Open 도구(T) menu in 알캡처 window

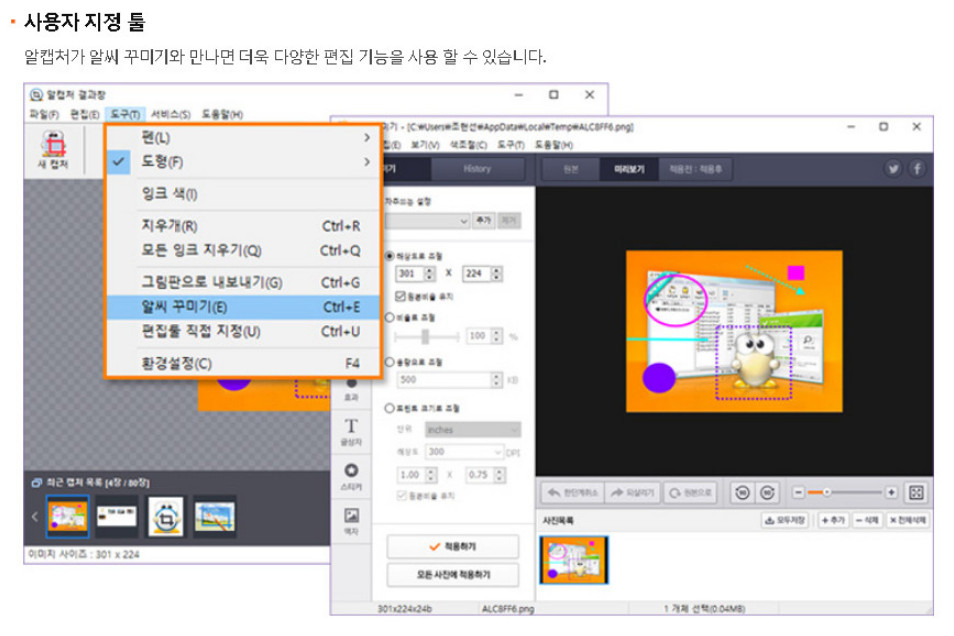pos(125,114)
